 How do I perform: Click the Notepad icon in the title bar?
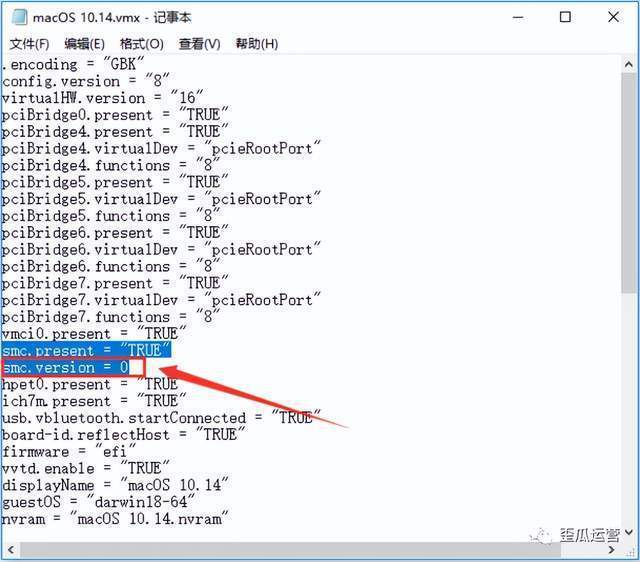[x=19, y=17]
